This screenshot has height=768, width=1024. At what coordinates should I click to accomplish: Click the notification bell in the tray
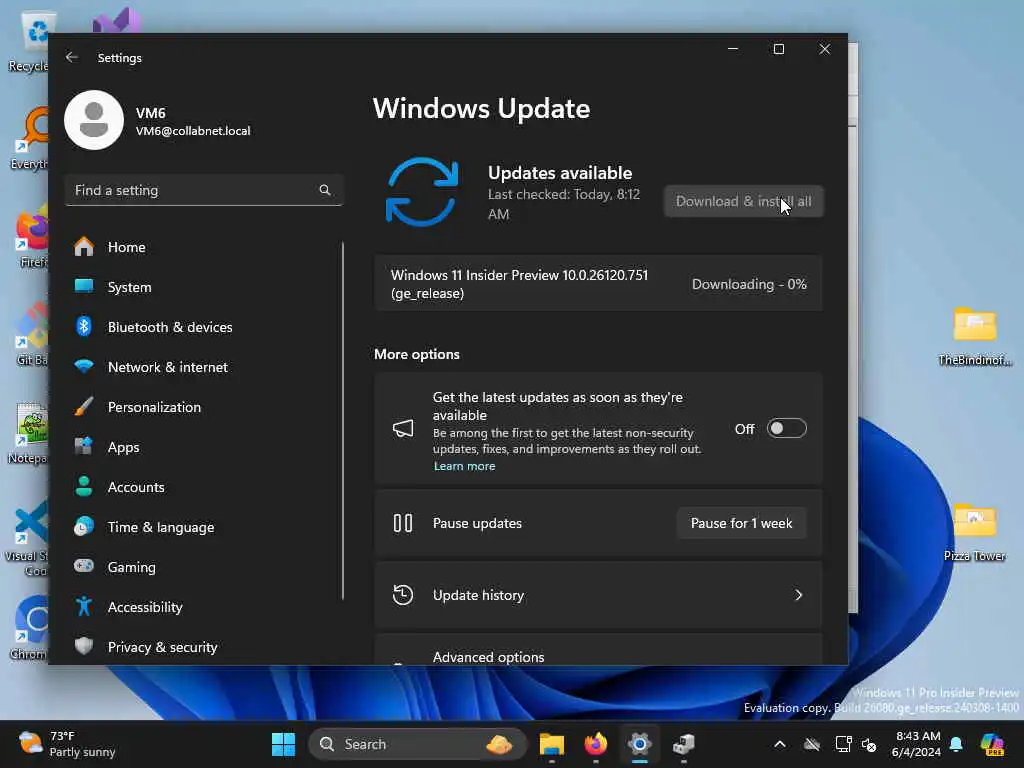(956, 744)
